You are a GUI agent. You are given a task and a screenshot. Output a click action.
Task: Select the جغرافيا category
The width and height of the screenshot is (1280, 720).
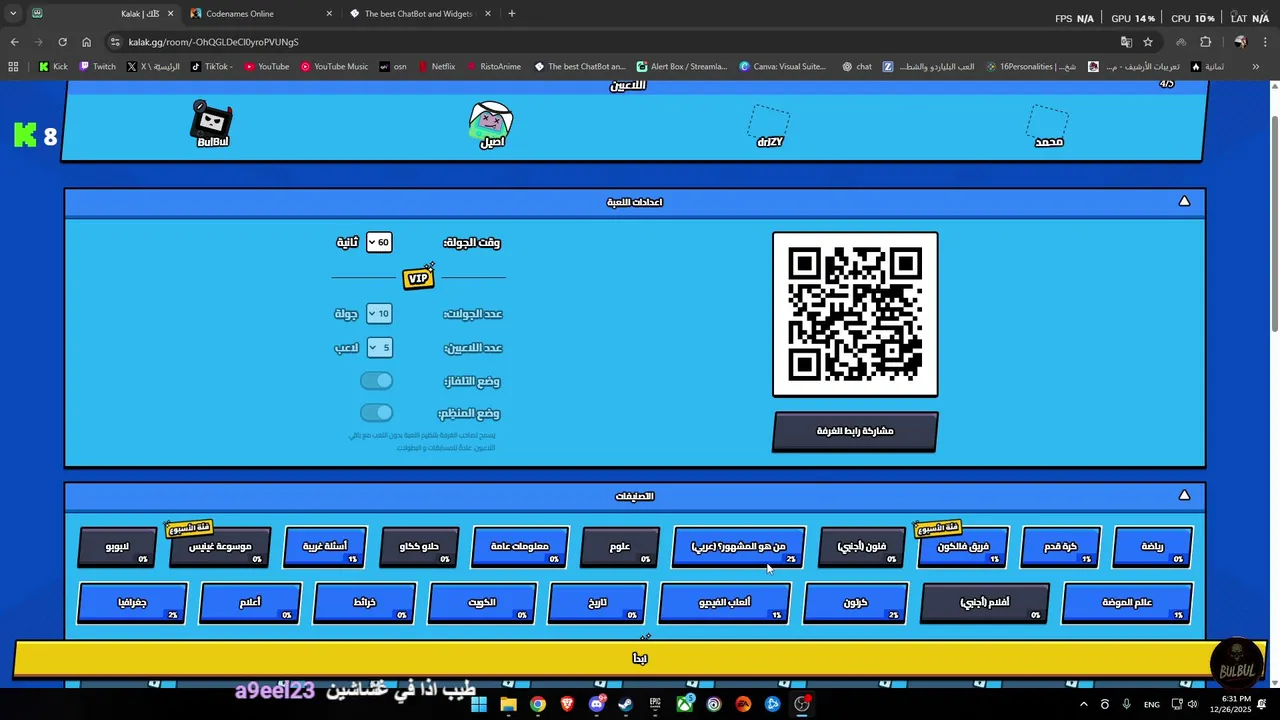click(x=132, y=603)
